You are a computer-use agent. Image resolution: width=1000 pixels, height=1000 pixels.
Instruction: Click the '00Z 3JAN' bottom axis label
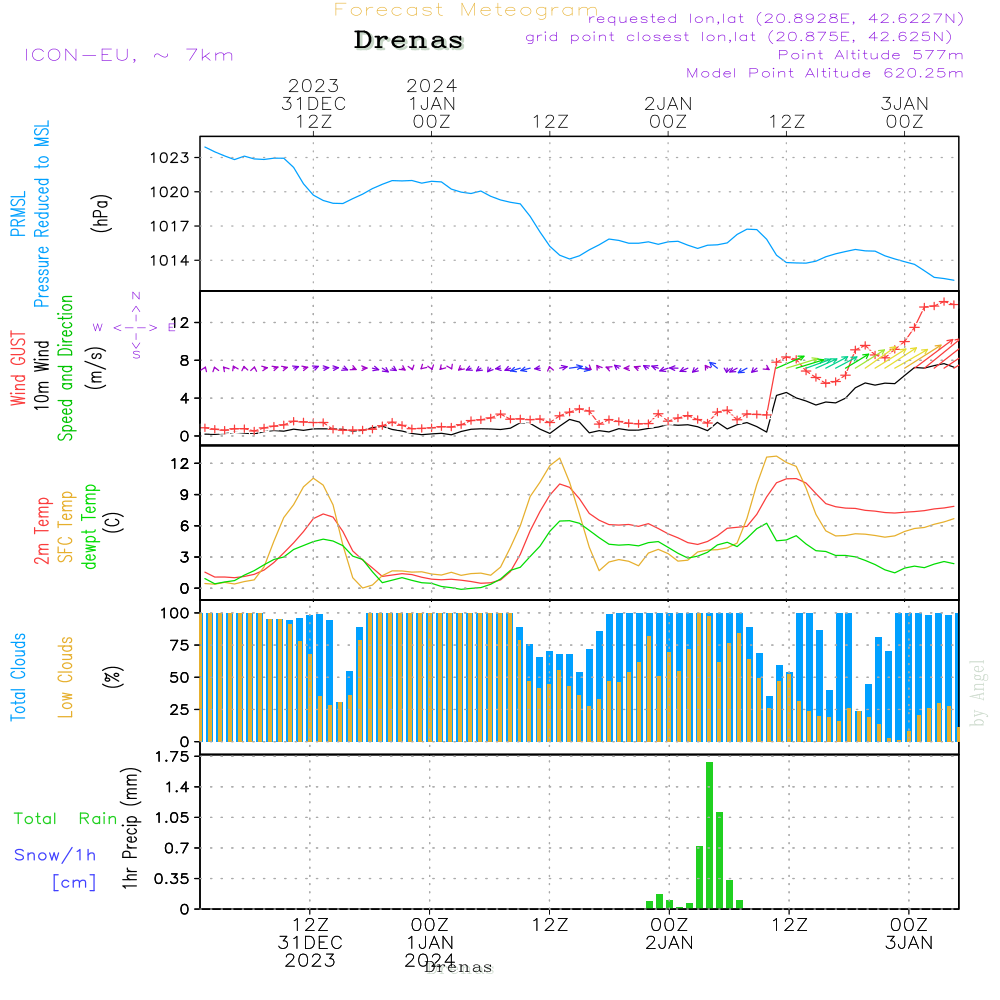coord(909,933)
